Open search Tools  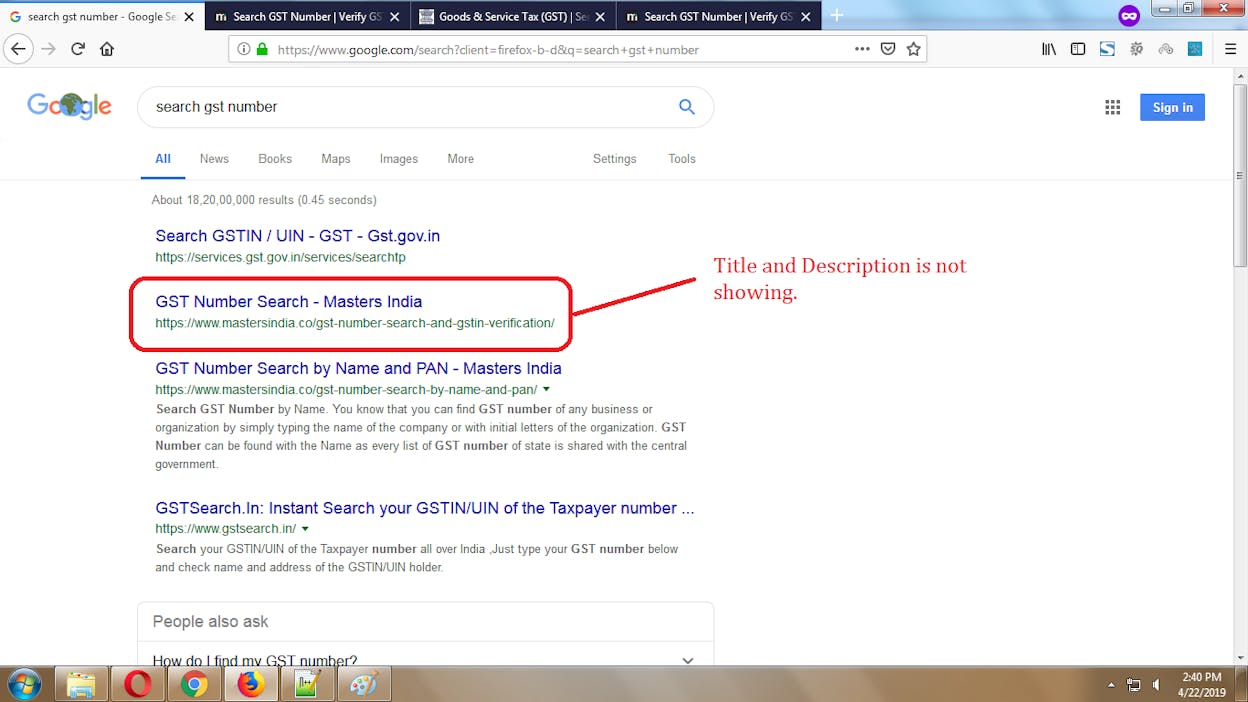[682, 159]
